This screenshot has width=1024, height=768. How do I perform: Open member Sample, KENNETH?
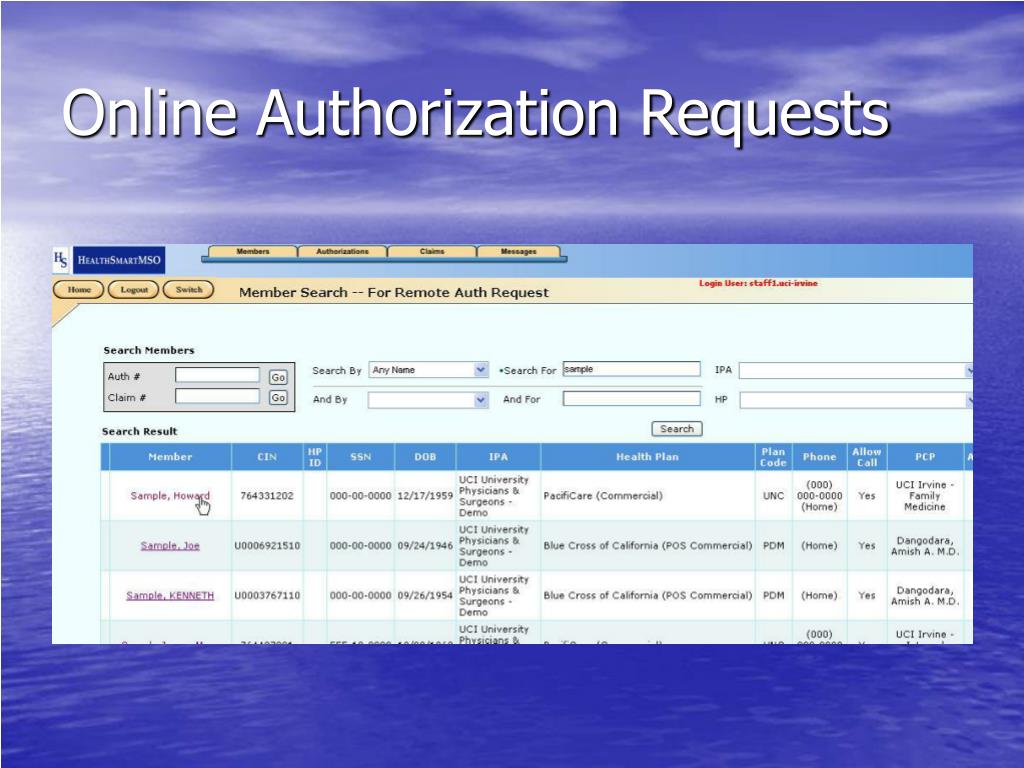pyautogui.click(x=170, y=596)
